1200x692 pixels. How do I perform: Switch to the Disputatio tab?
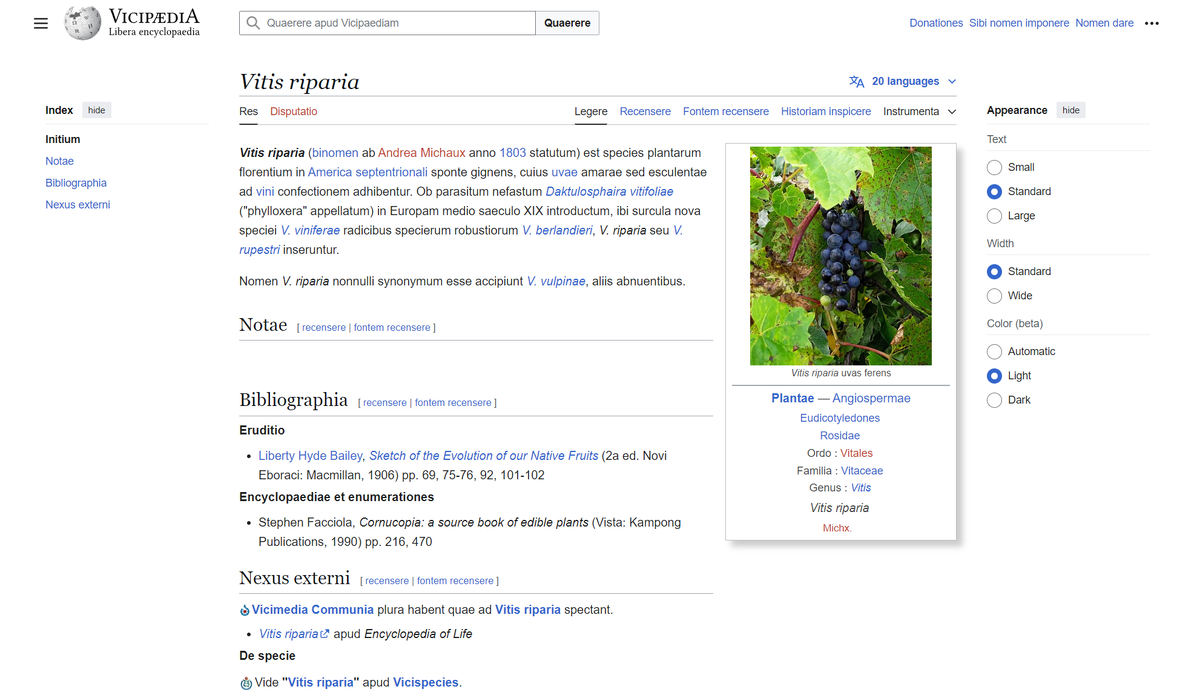(294, 112)
